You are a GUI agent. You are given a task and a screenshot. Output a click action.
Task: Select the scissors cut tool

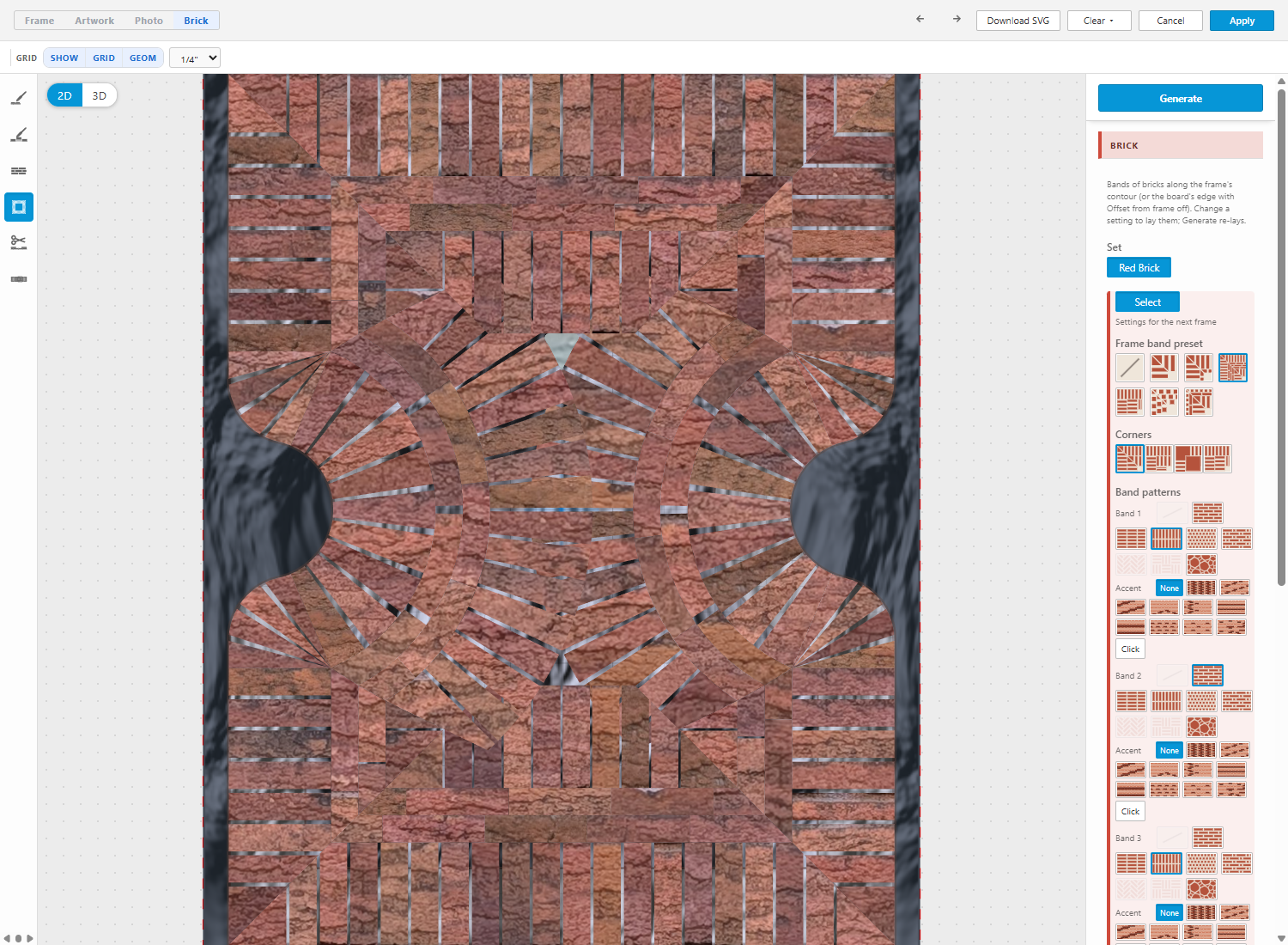(19, 243)
